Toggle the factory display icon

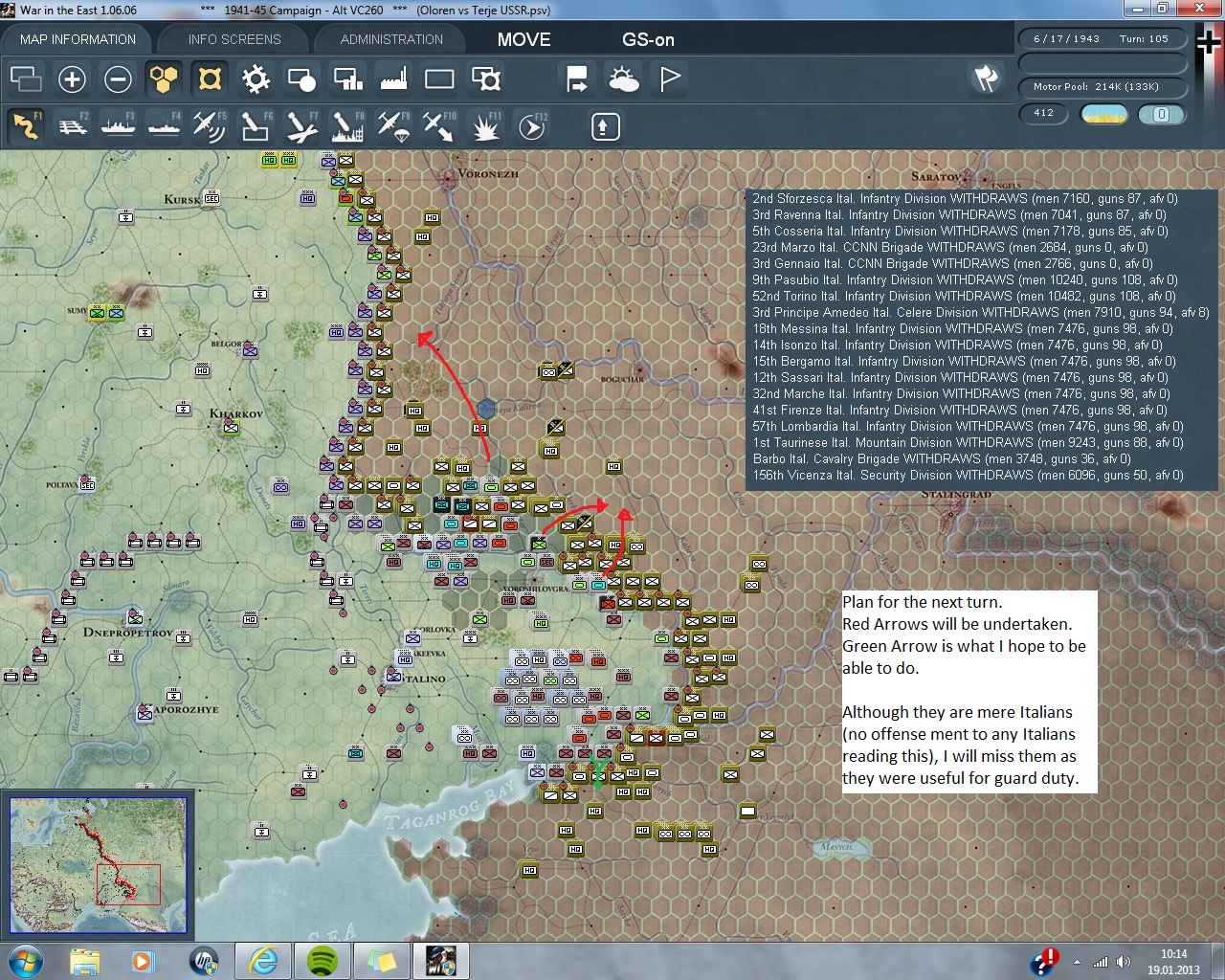point(393,78)
